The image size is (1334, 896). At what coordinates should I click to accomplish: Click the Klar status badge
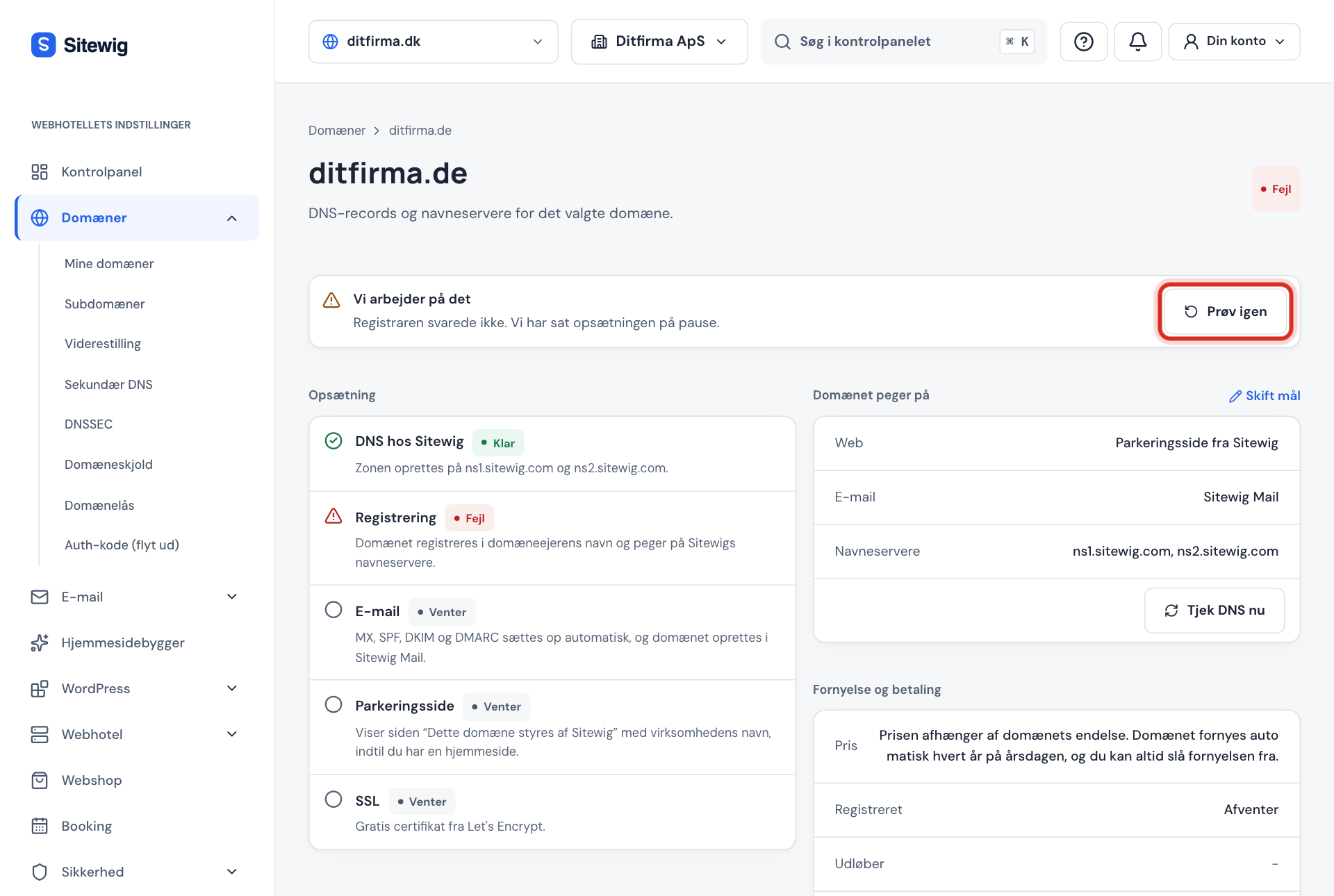click(x=498, y=443)
